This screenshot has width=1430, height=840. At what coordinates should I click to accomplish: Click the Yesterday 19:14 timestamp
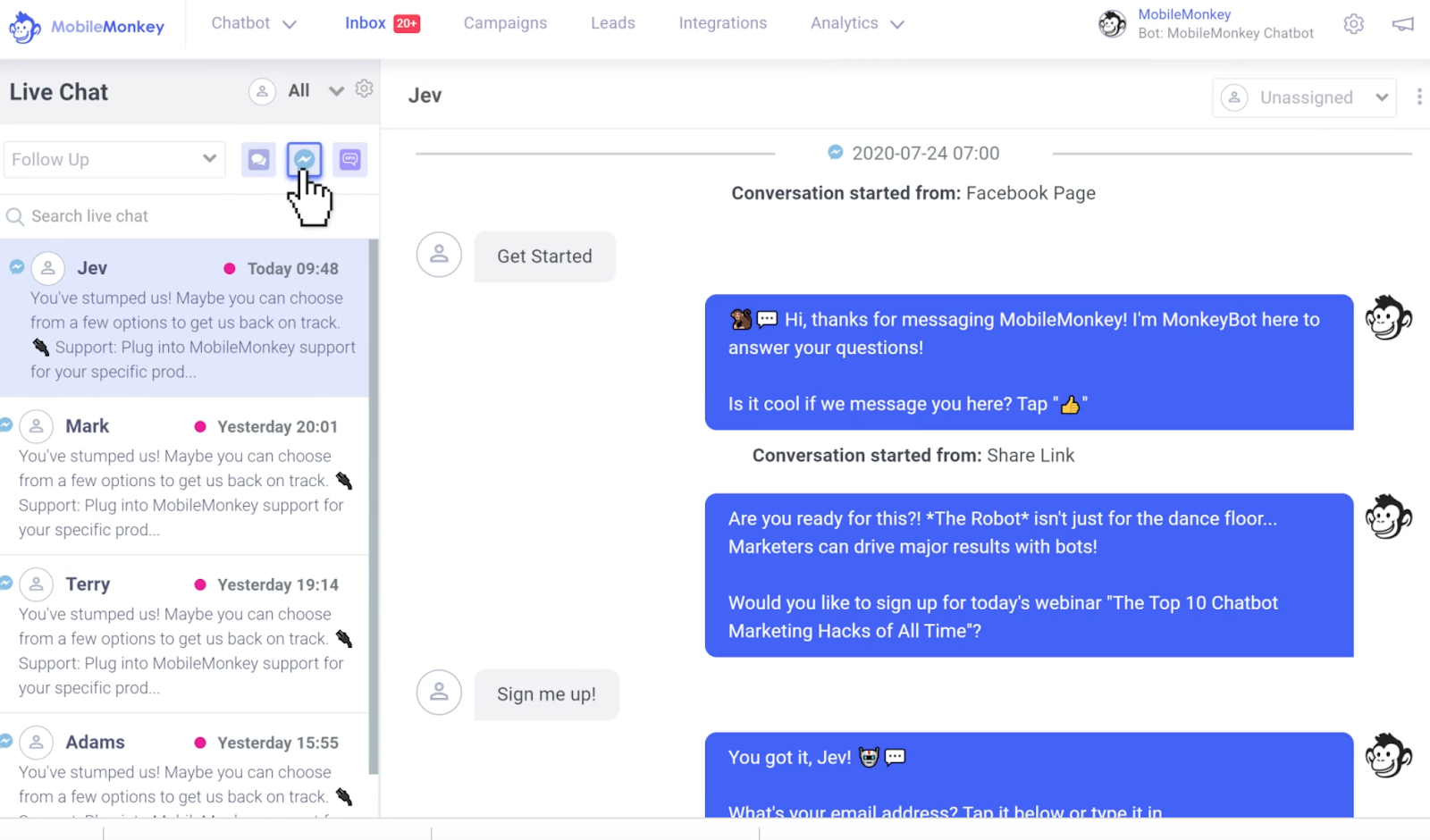[x=278, y=584]
